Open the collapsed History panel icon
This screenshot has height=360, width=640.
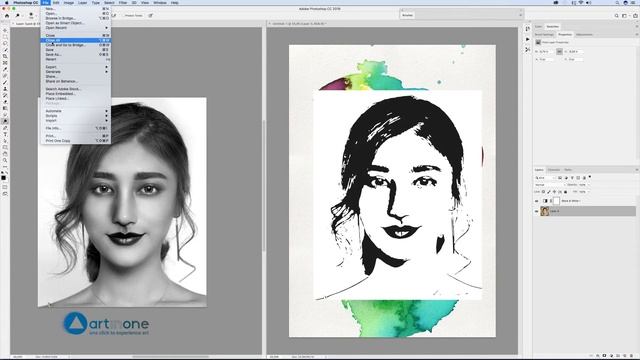(x=527, y=29)
